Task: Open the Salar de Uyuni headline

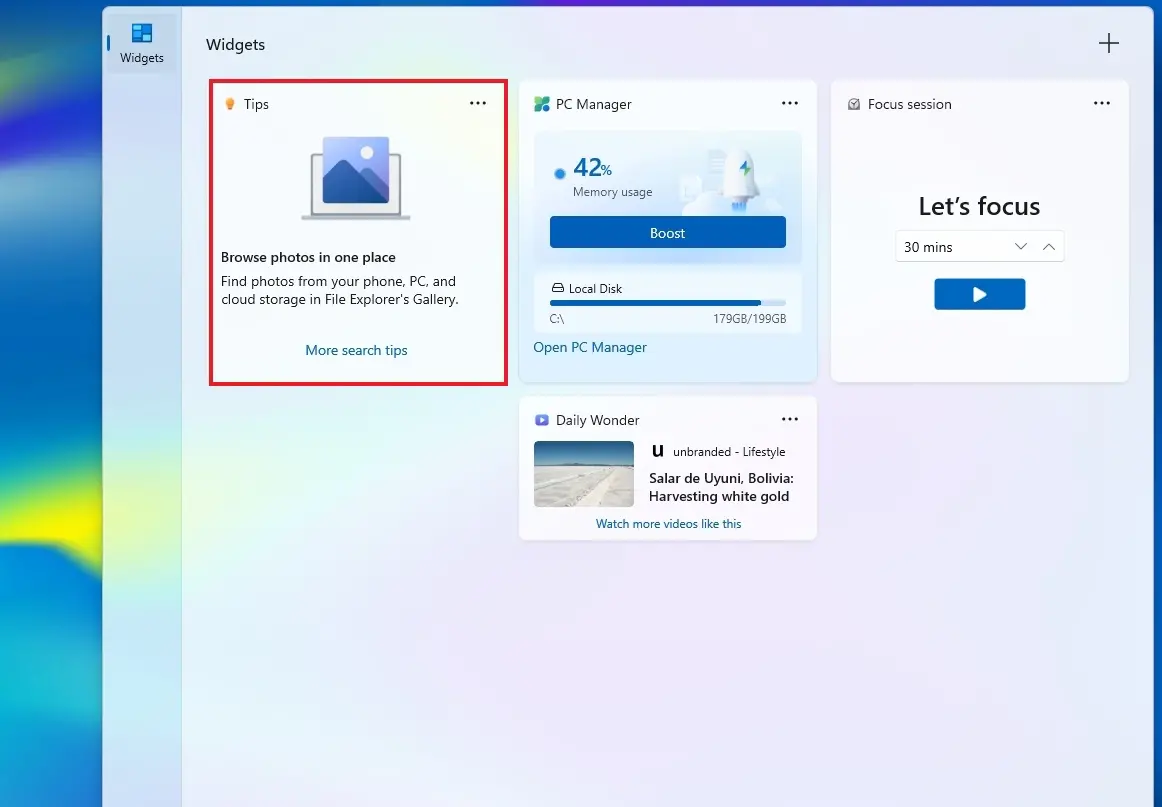Action: click(x=721, y=487)
